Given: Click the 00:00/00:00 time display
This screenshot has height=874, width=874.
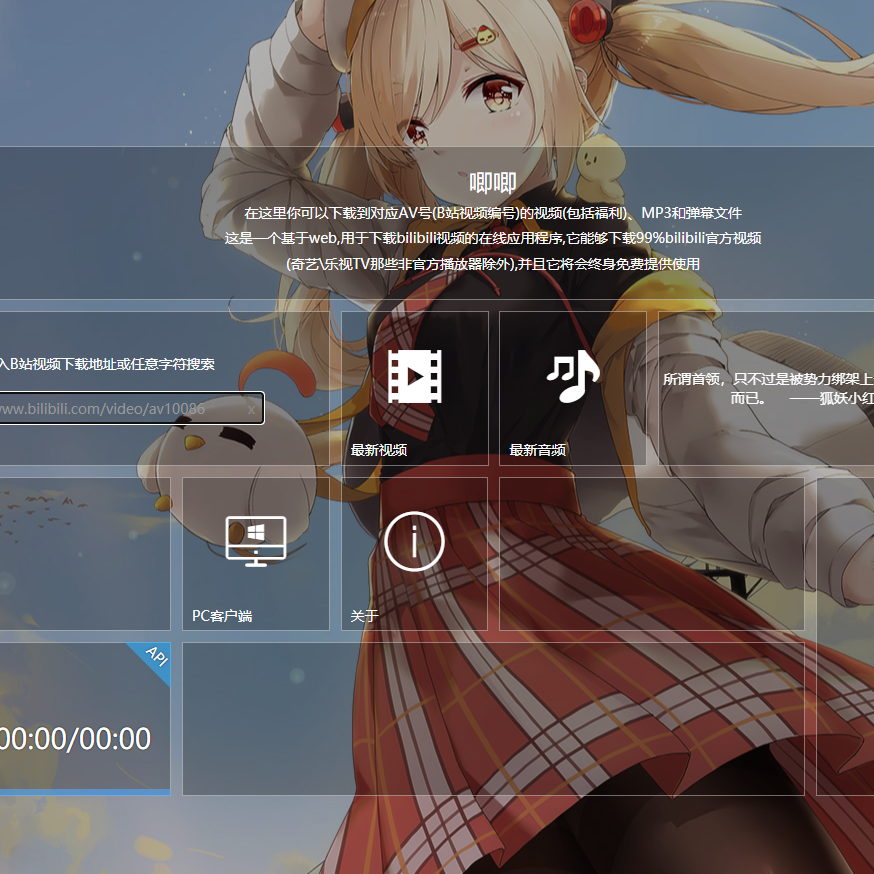Looking at the screenshot, I should coord(75,739).
